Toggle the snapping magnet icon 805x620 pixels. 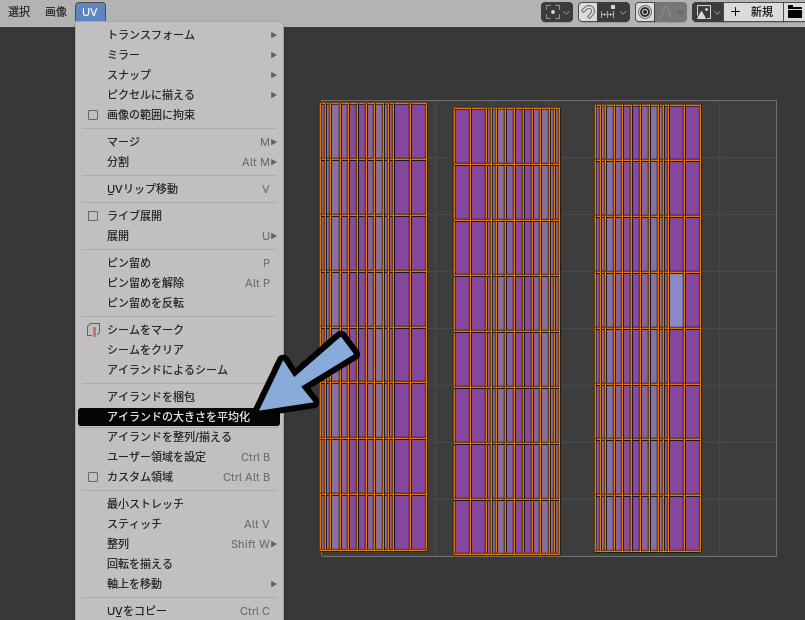click(588, 12)
